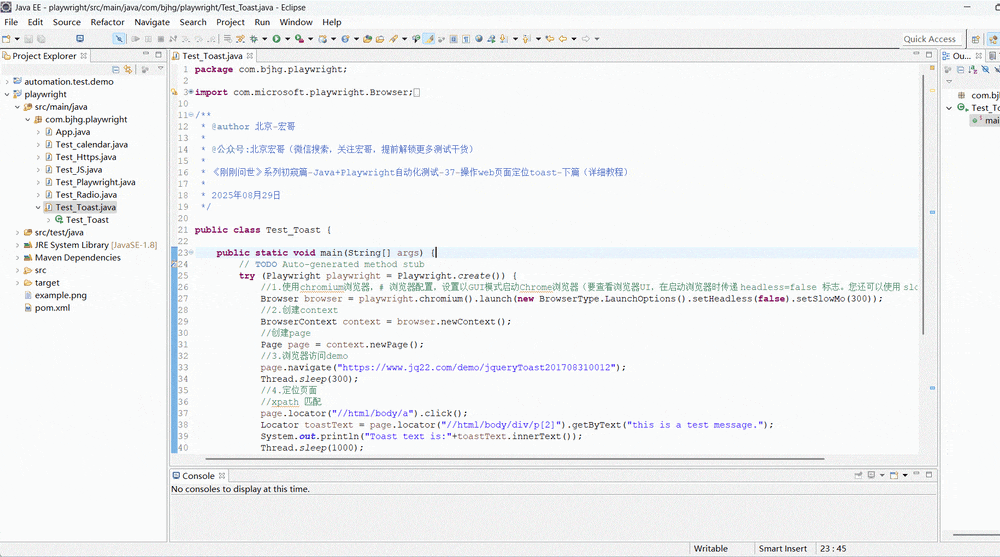1000x557 pixels.
Task: Minimize the Console view button
Action: [916, 474]
